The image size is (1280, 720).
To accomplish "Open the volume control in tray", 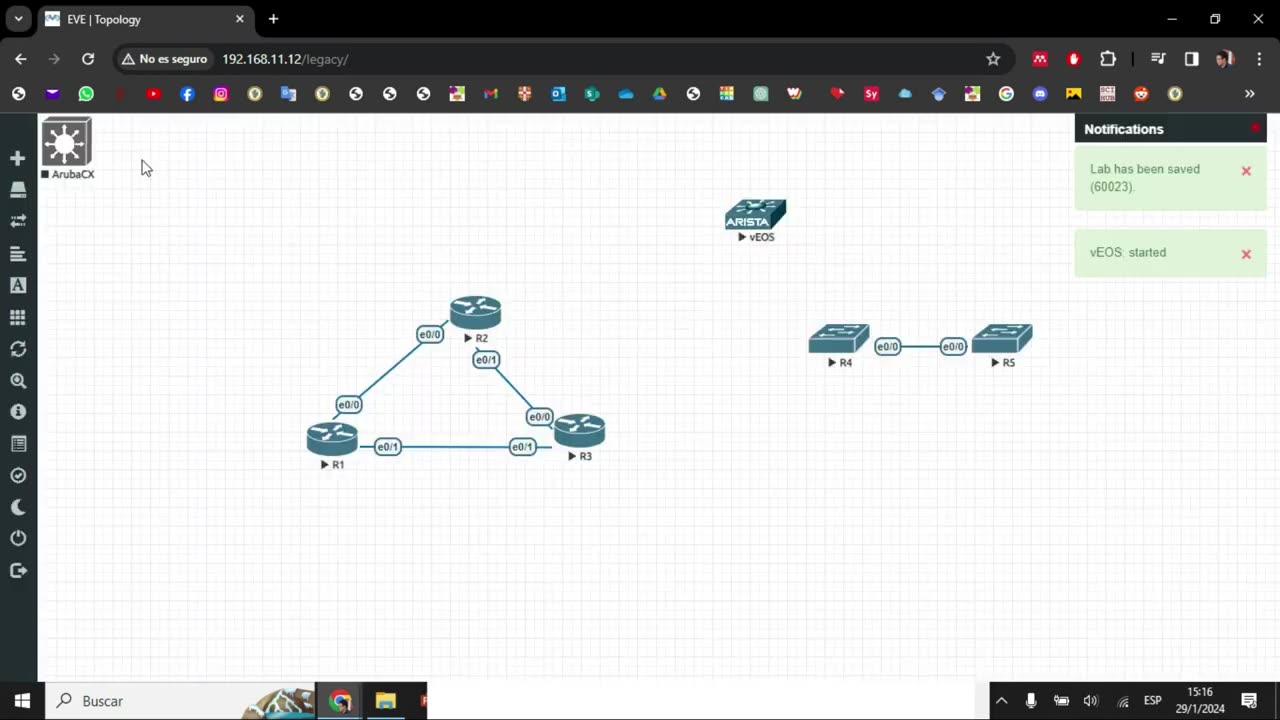I will point(1091,701).
